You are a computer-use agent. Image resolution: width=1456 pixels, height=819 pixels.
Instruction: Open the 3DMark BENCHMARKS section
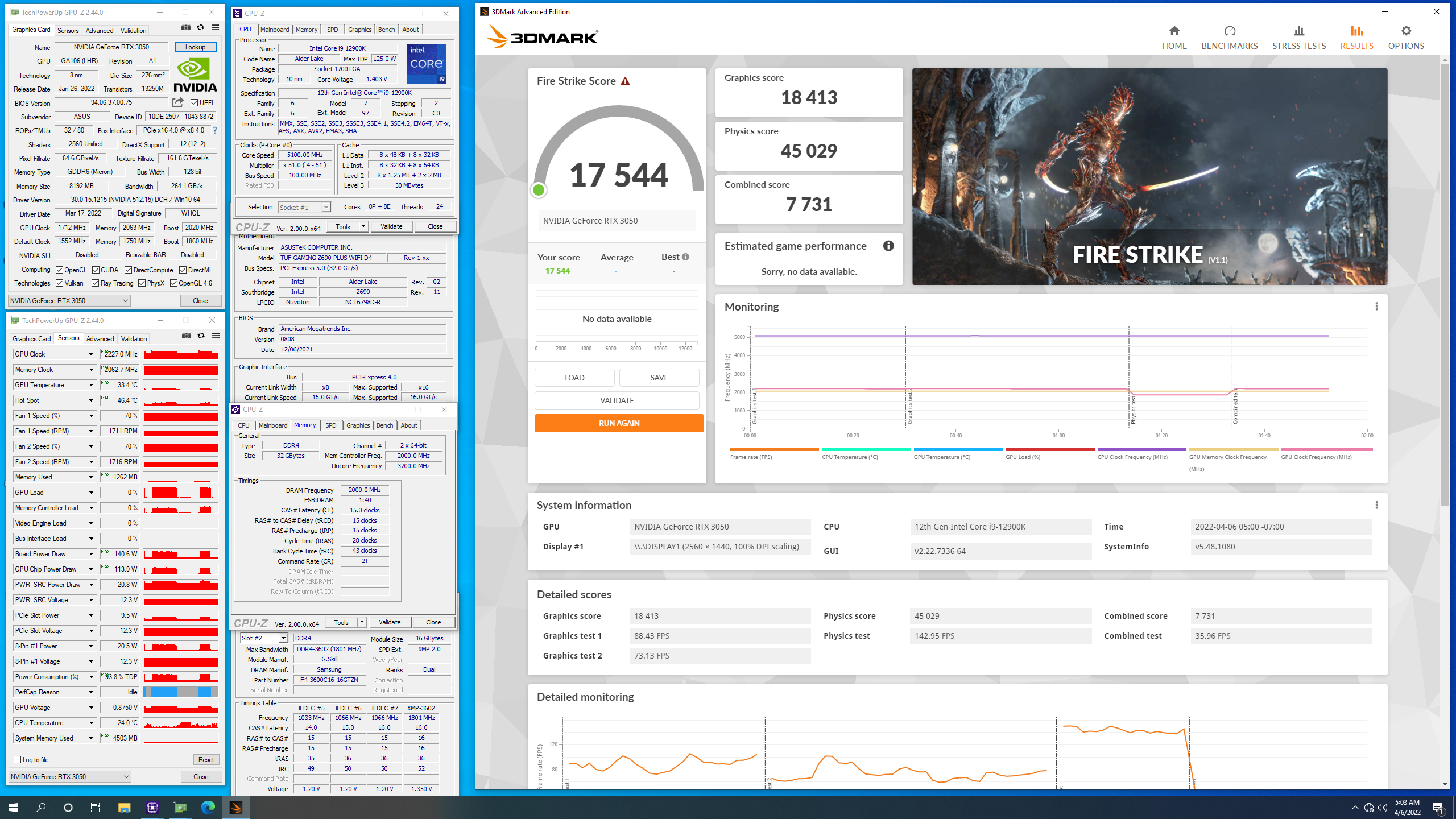(x=1229, y=38)
